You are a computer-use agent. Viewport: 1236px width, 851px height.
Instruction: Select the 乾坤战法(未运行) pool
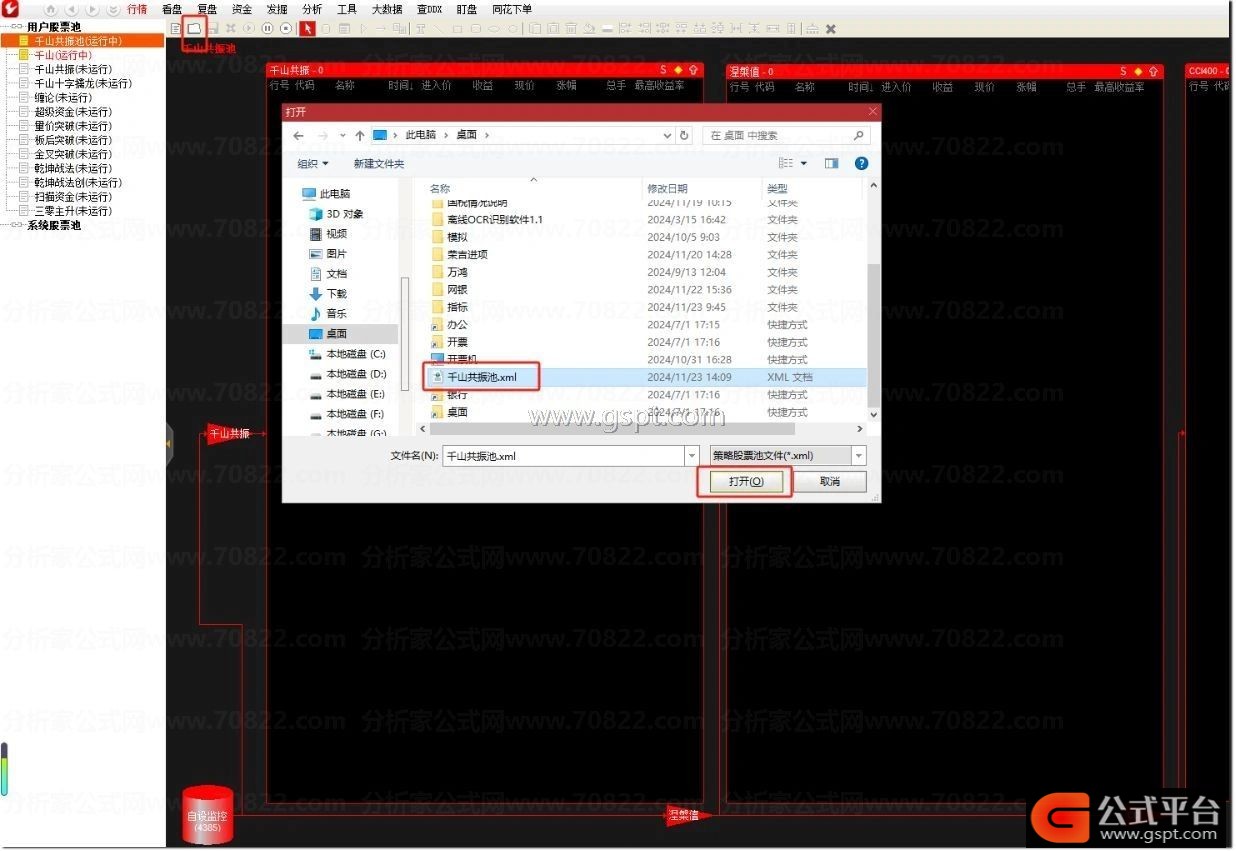point(73,169)
